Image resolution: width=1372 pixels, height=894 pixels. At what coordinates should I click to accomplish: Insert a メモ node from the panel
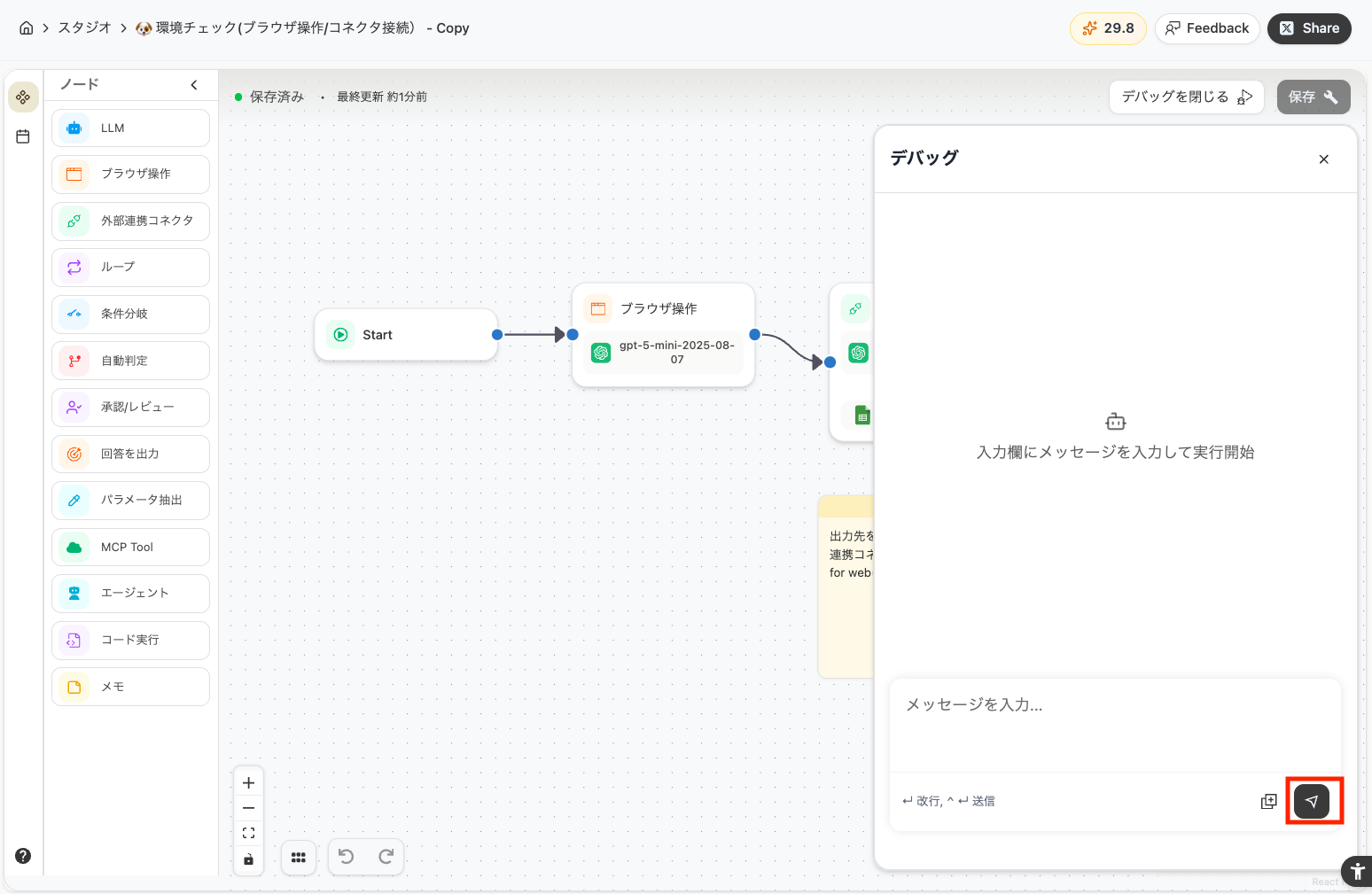click(130, 687)
